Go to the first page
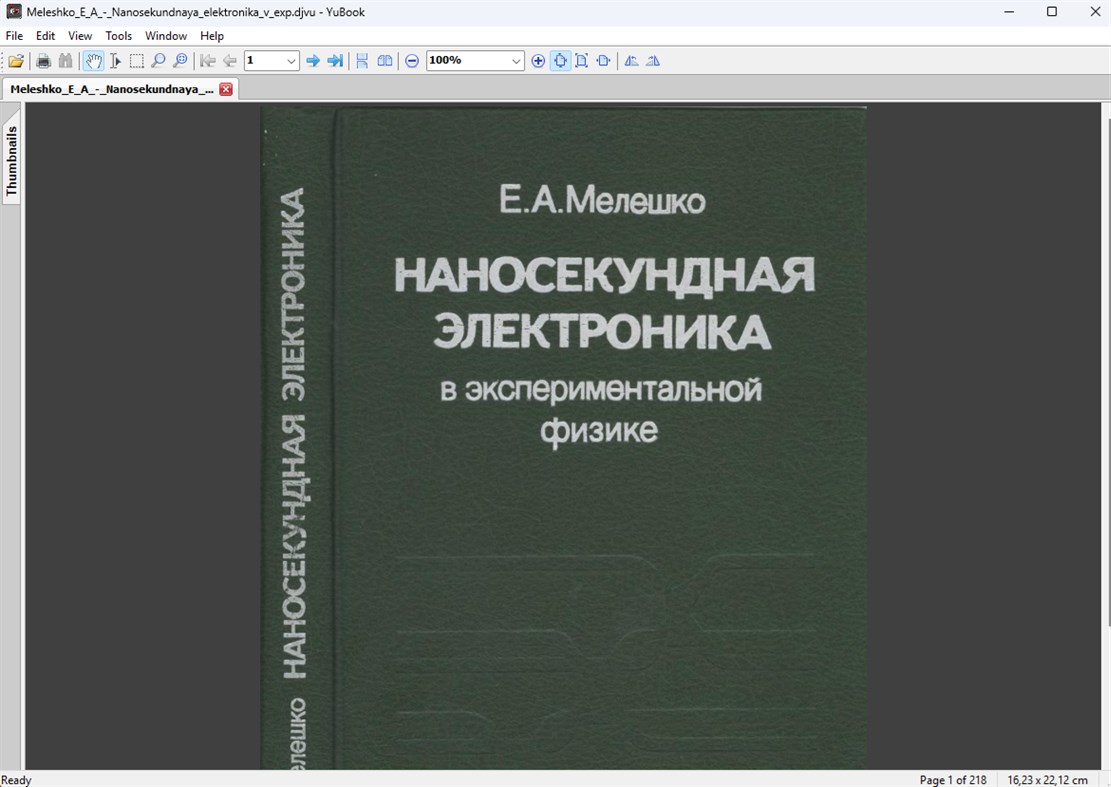Viewport: 1111px width, 787px height. [208, 61]
